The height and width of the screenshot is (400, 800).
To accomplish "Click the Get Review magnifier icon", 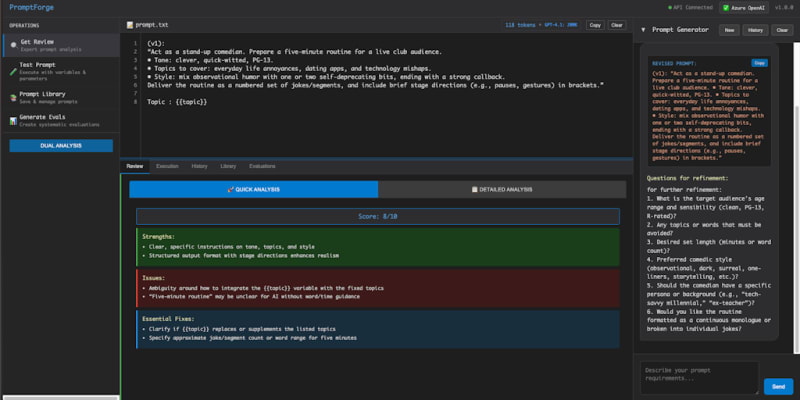I will coord(11,45).
